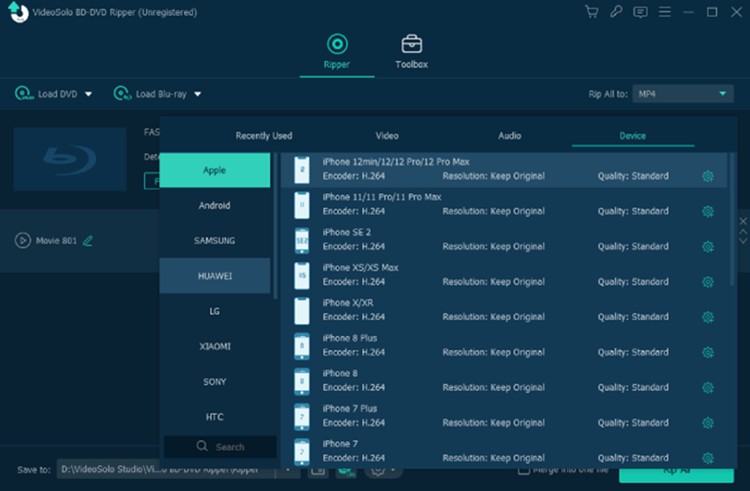Open settings gear for iPhone 8 row
Screen dimensions: 750x491
click(708, 388)
